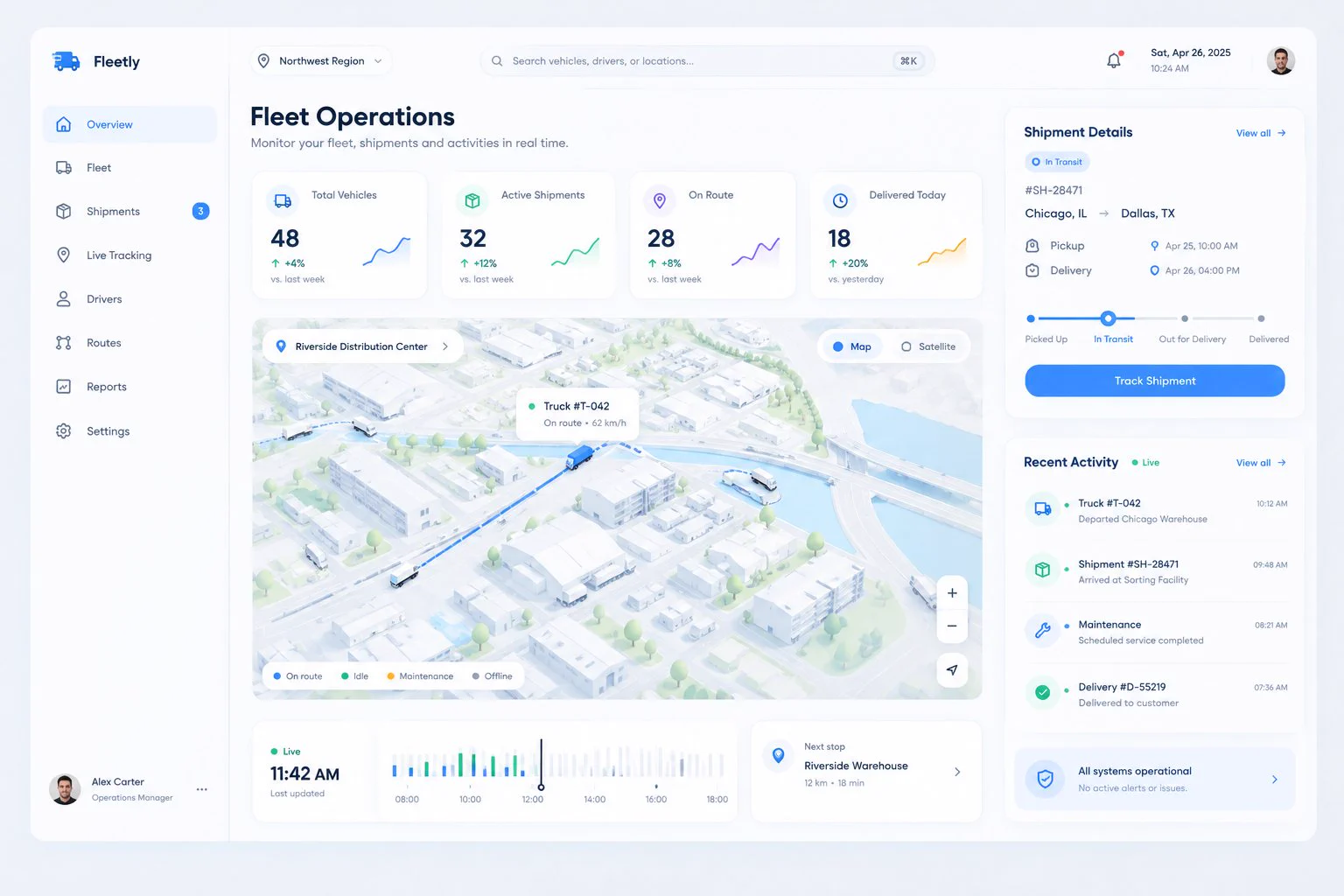1344x896 pixels.
Task: Go to the Overview page
Action: pos(129,124)
